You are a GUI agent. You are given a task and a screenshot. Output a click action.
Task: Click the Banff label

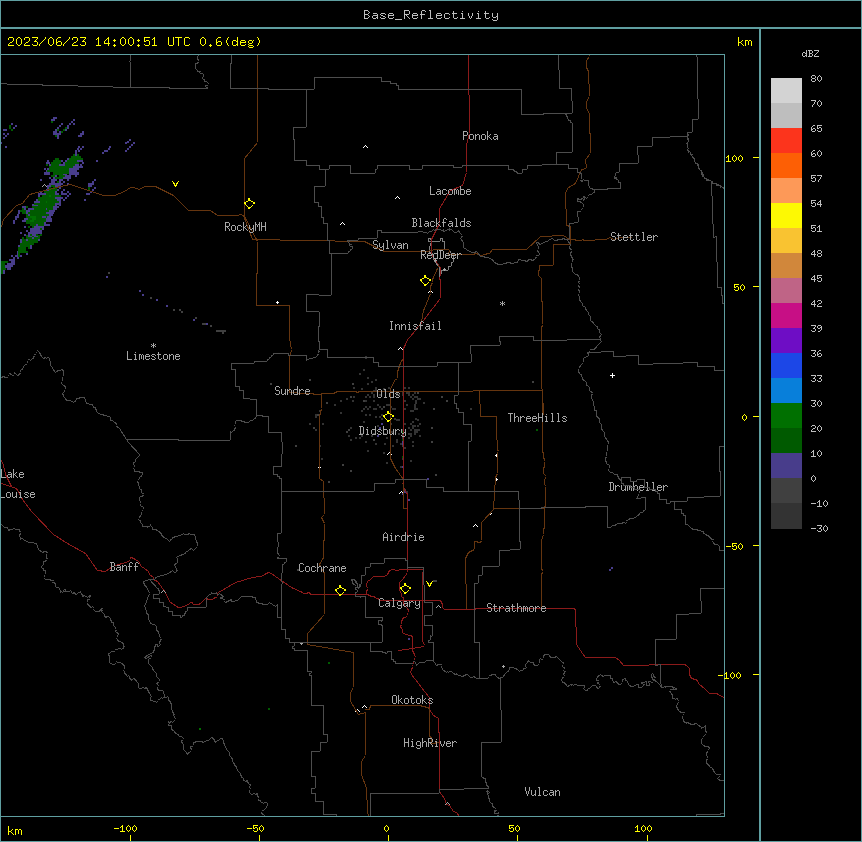(x=124, y=567)
